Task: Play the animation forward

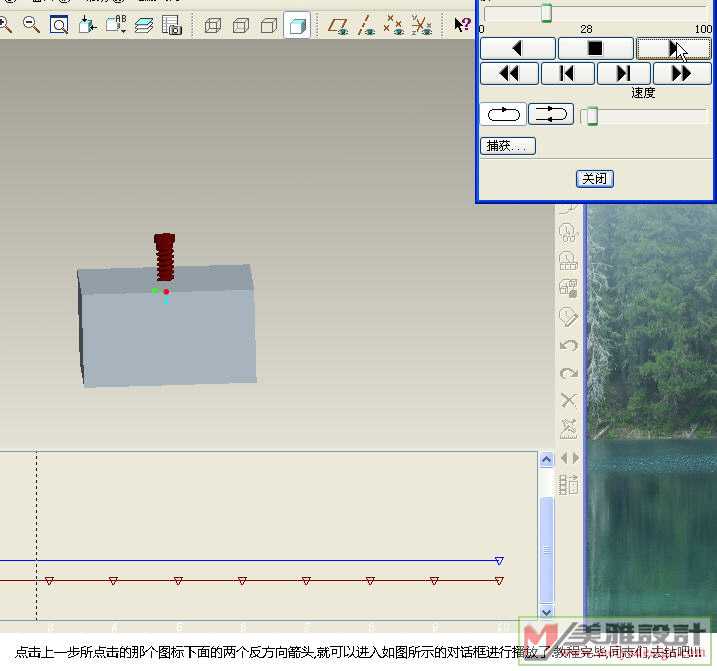Action: point(673,48)
